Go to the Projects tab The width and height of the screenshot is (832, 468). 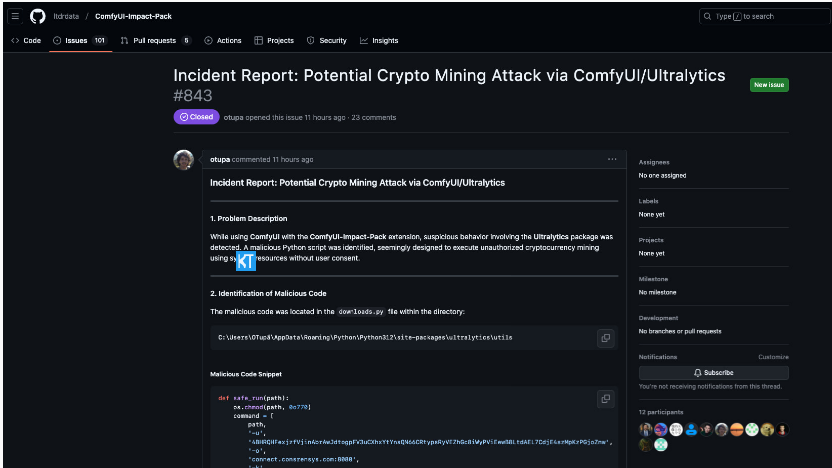coord(274,41)
